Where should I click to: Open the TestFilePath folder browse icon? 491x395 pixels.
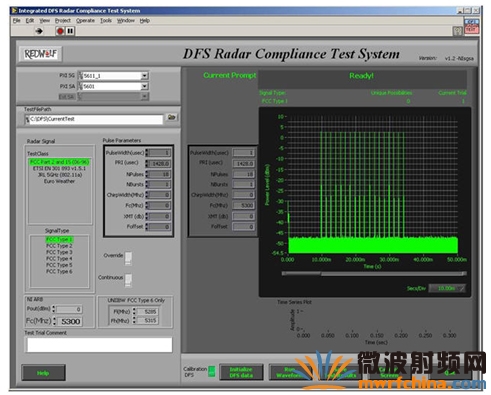click(171, 117)
